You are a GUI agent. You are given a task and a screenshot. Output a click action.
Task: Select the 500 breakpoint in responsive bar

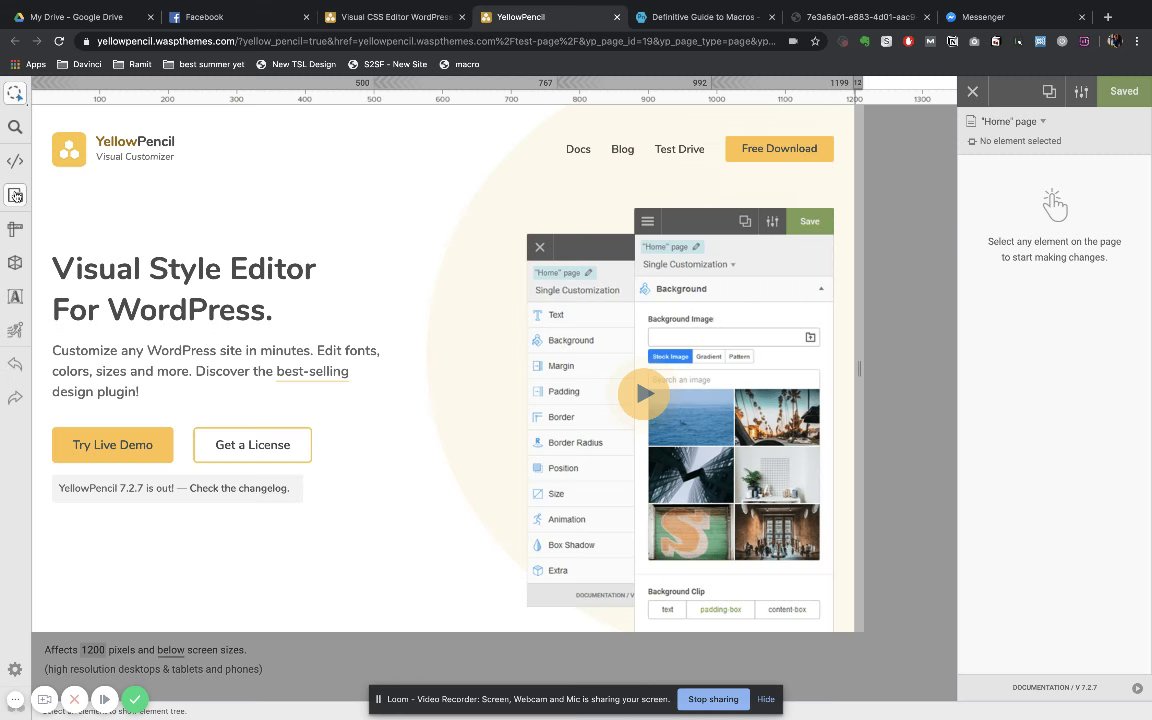[362, 83]
